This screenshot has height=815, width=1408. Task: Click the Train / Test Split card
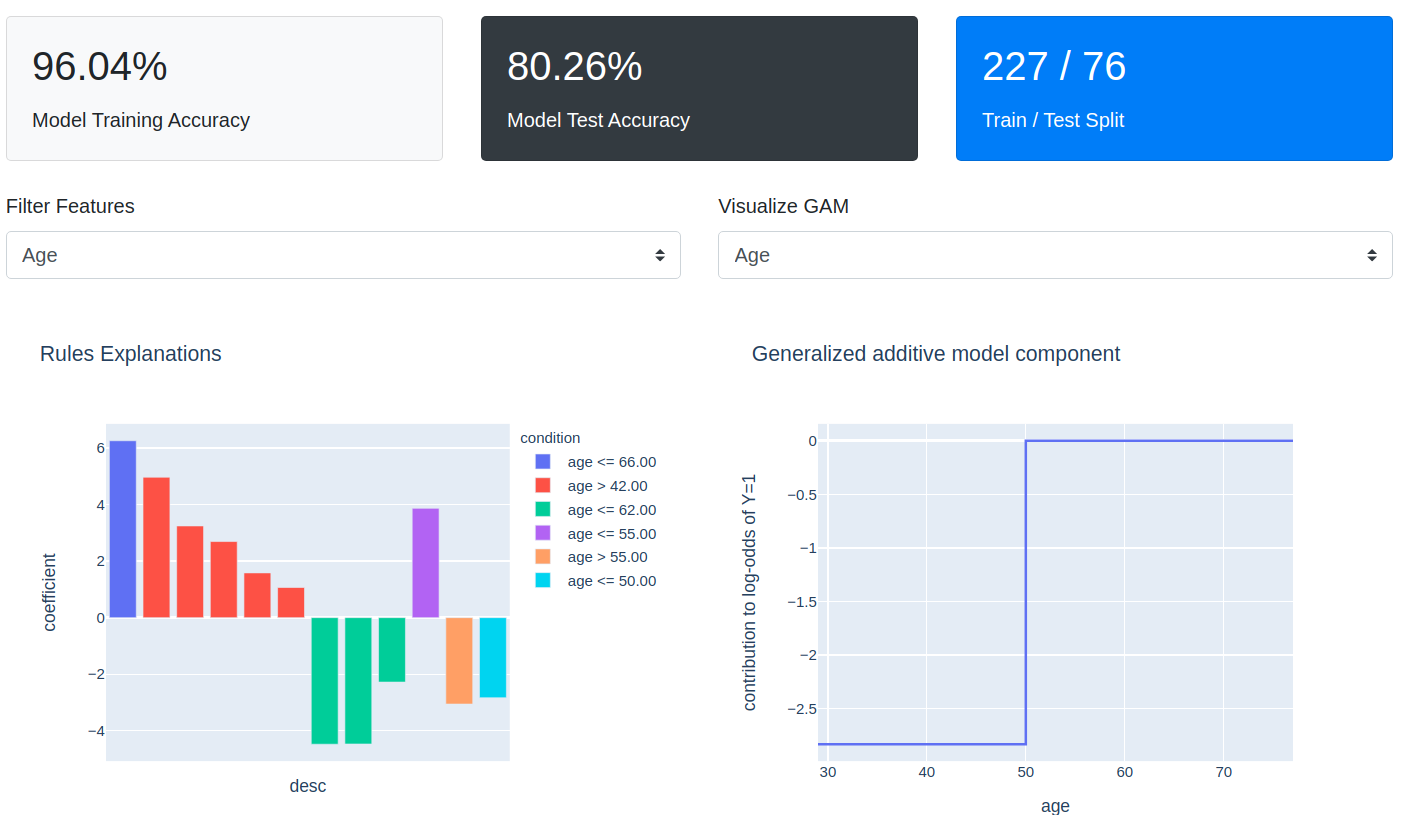[x=1174, y=88]
